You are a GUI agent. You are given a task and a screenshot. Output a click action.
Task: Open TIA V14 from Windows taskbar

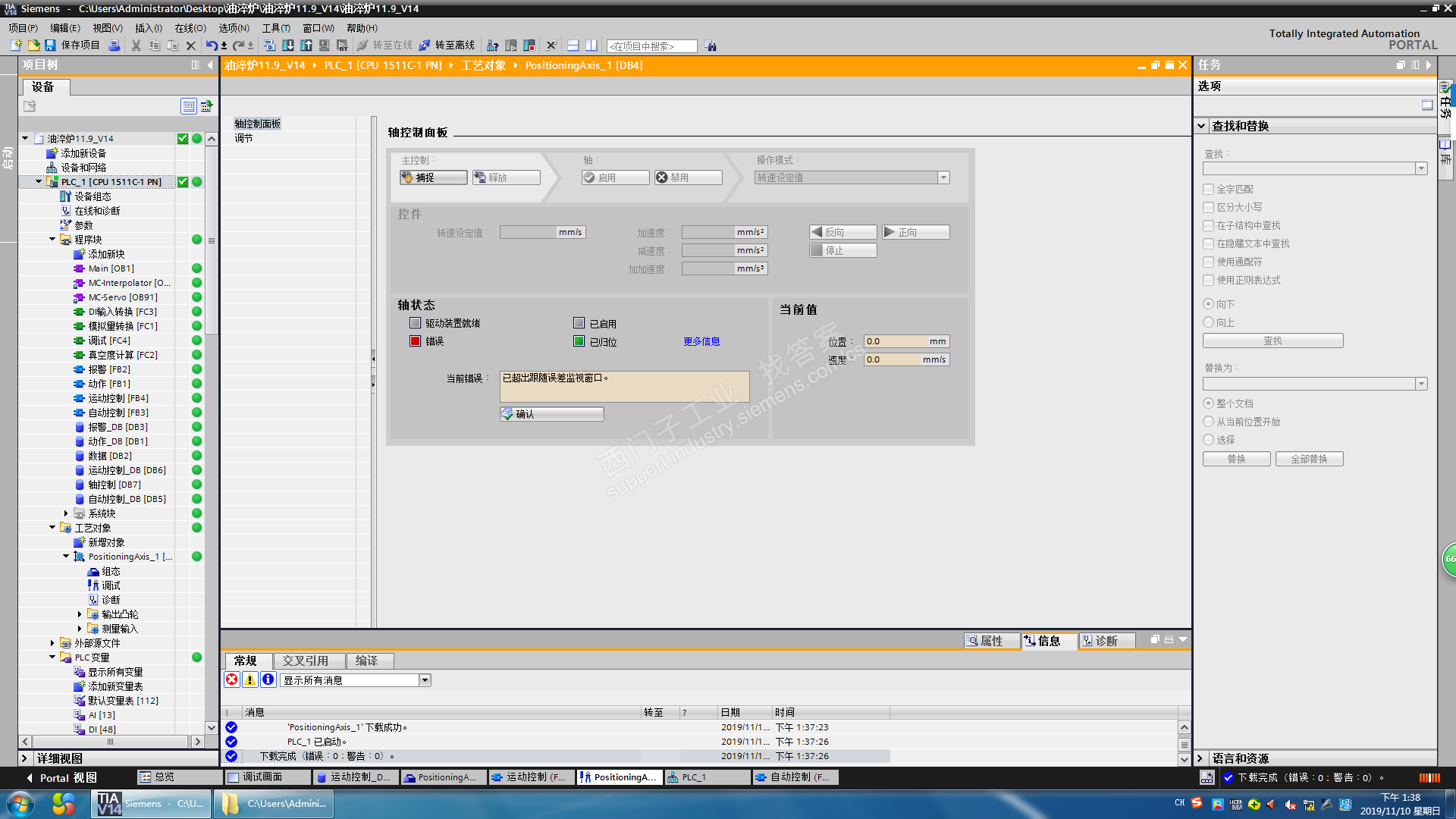tap(150, 804)
